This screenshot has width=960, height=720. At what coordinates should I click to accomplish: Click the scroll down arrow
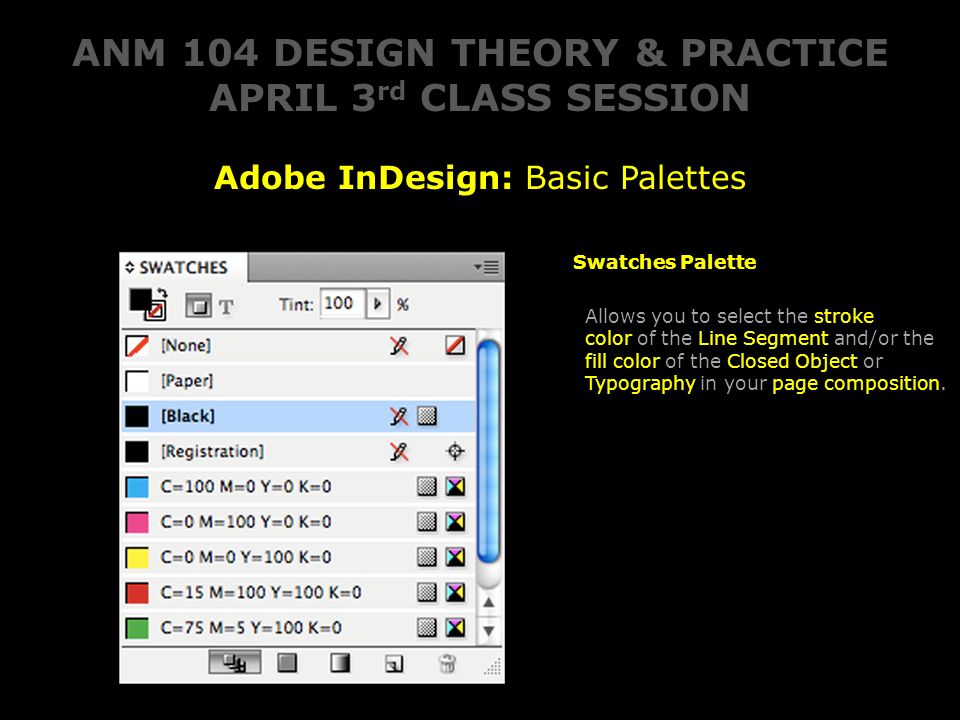pyautogui.click(x=489, y=630)
